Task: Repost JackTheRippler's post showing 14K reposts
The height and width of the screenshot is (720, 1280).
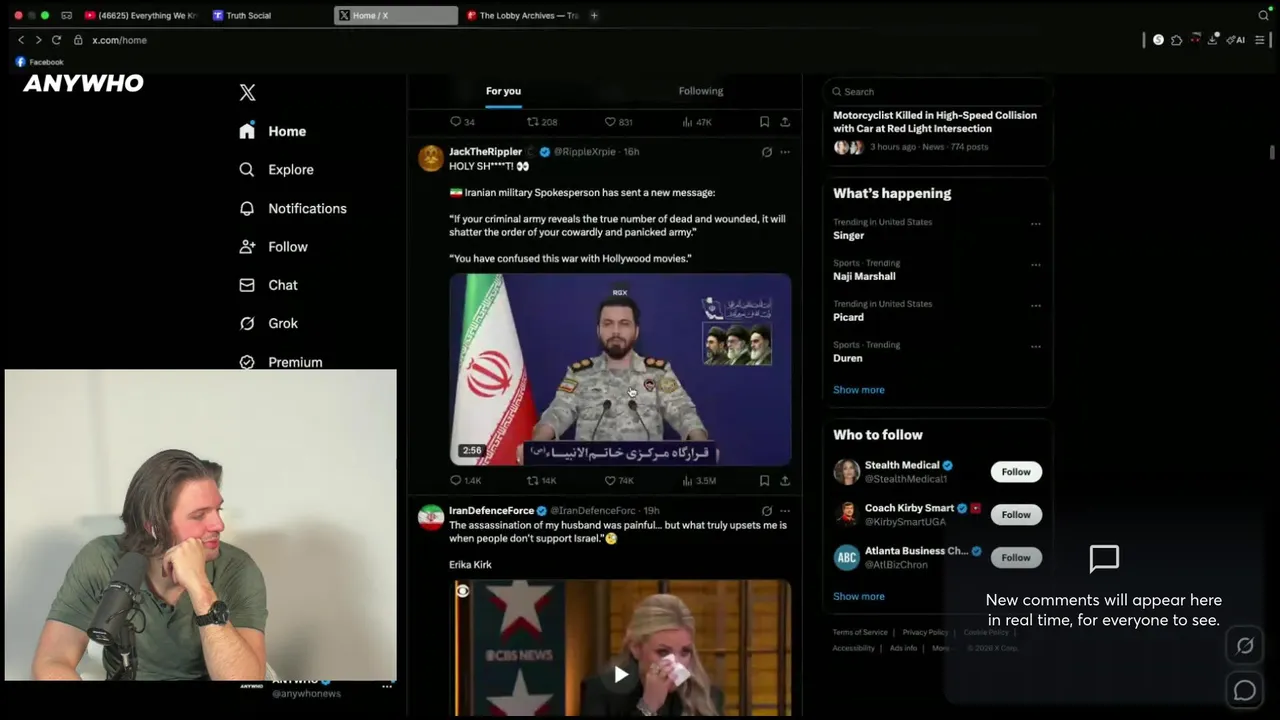Action: [x=541, y=481]
